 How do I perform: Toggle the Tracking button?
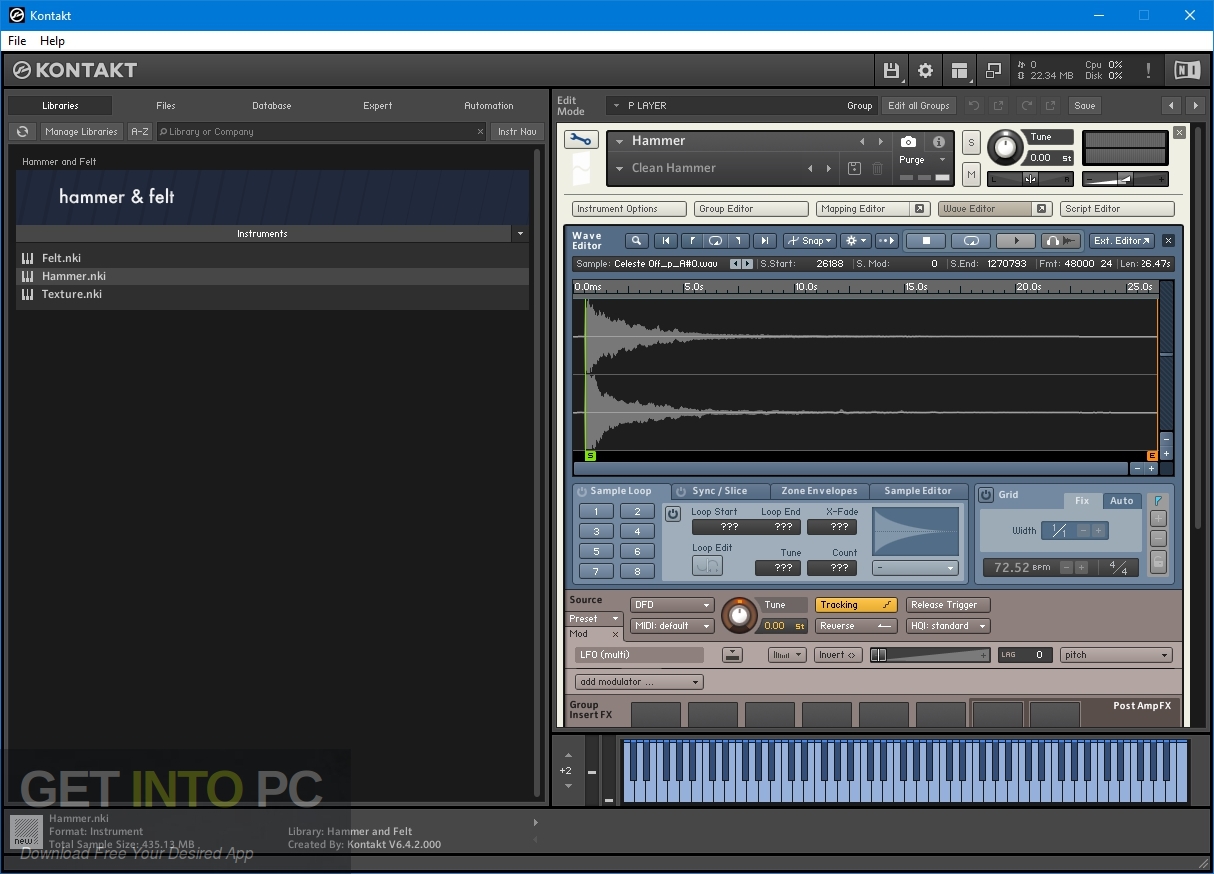click(856, 604)
